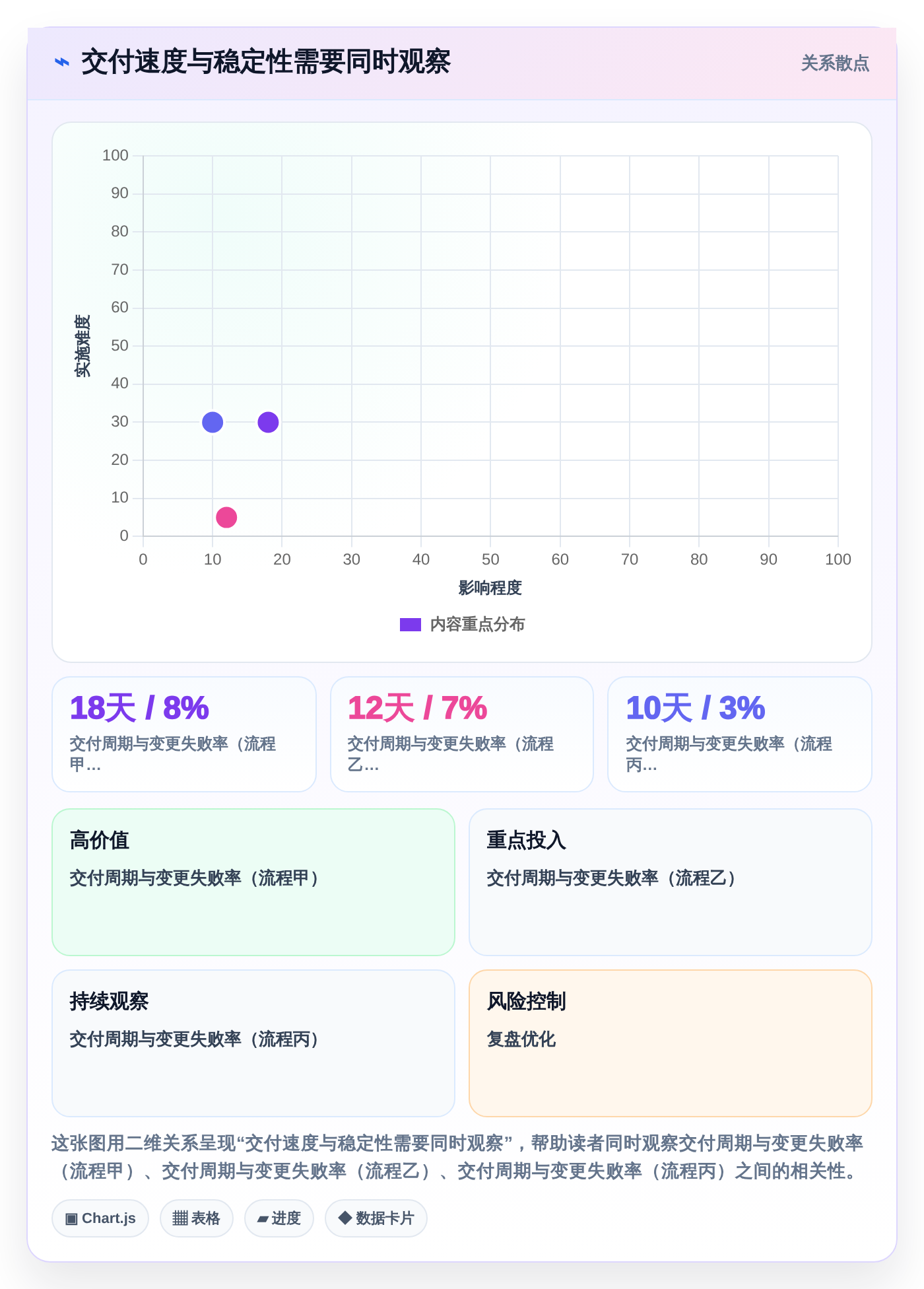The height and width of the screenshot is (1289, 924).
Task: Click the x-axis tick label 50
Action: pos(490,559)
